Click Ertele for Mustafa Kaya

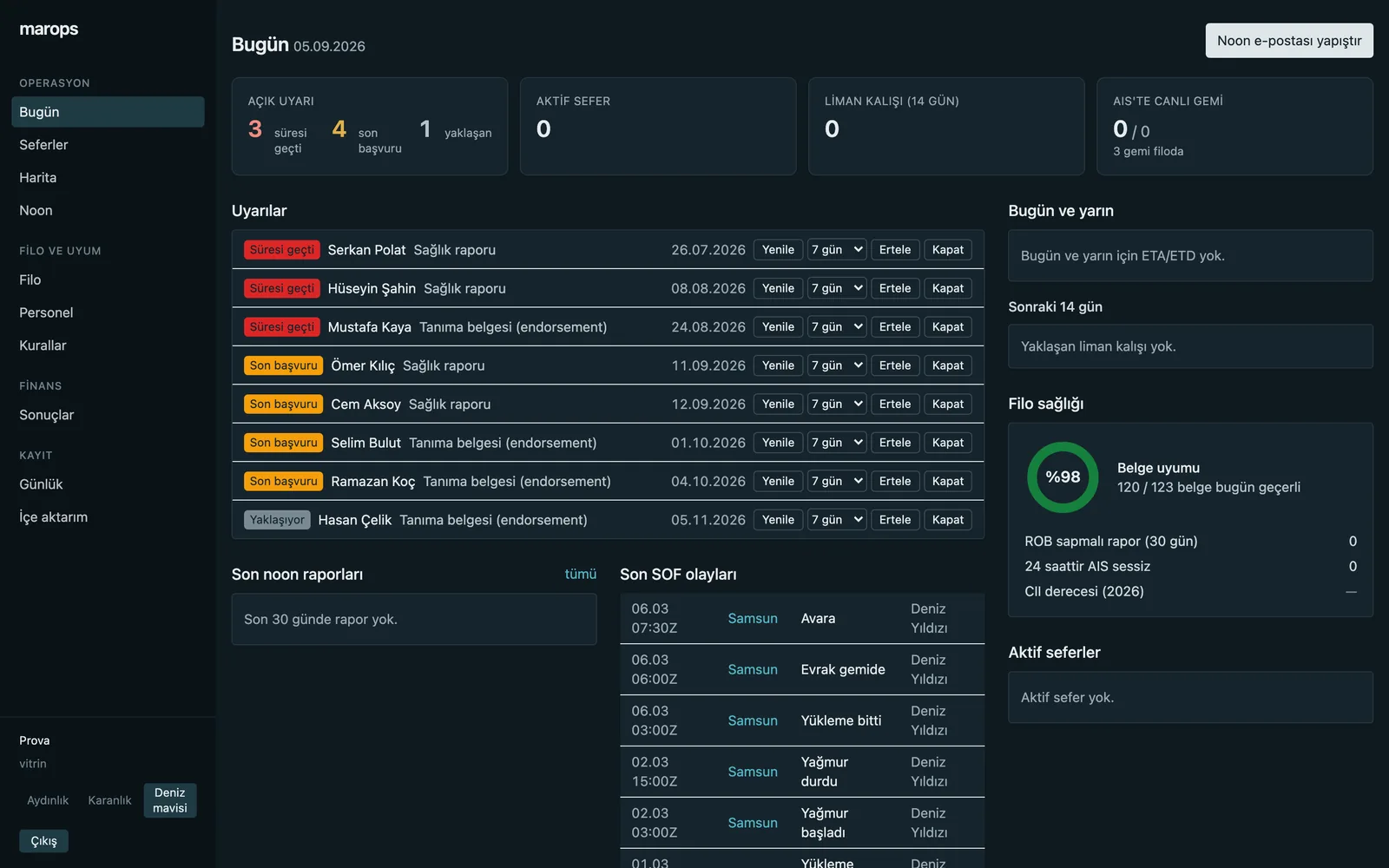(x=895, y=327)
